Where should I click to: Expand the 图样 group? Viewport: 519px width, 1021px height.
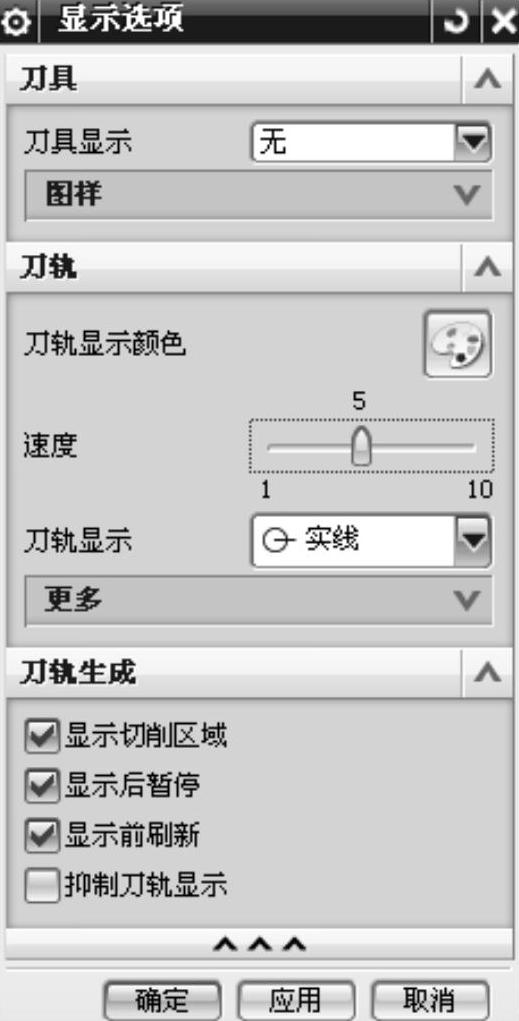point(259,195)
